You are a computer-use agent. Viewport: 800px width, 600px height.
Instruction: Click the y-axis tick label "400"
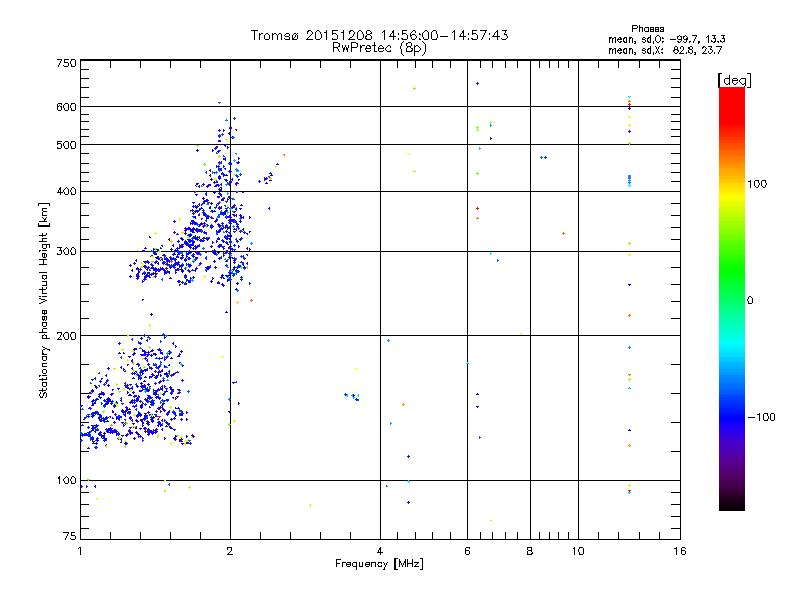click(x=66, y=192)
